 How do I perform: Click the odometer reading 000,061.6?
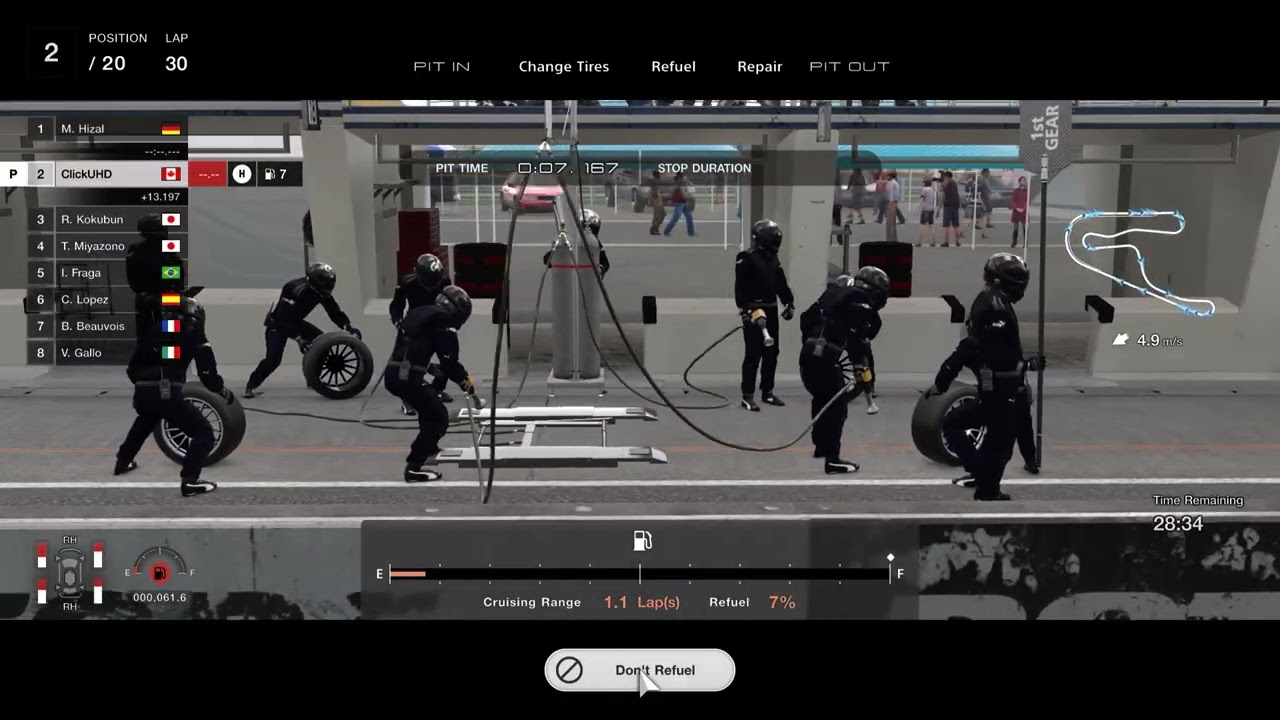(x=160, y=598)
